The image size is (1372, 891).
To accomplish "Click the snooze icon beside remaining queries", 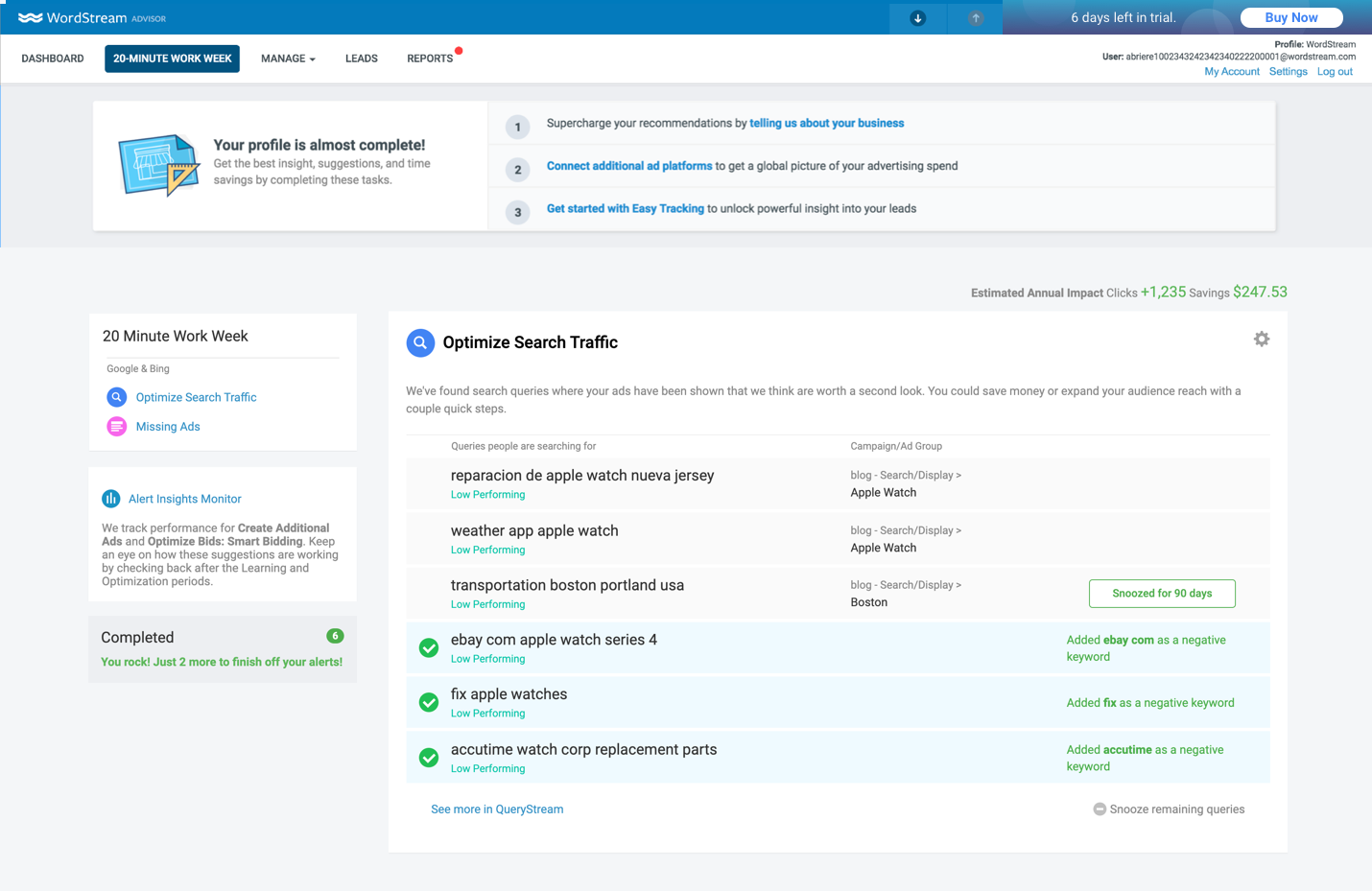I will pos(1100,809).
